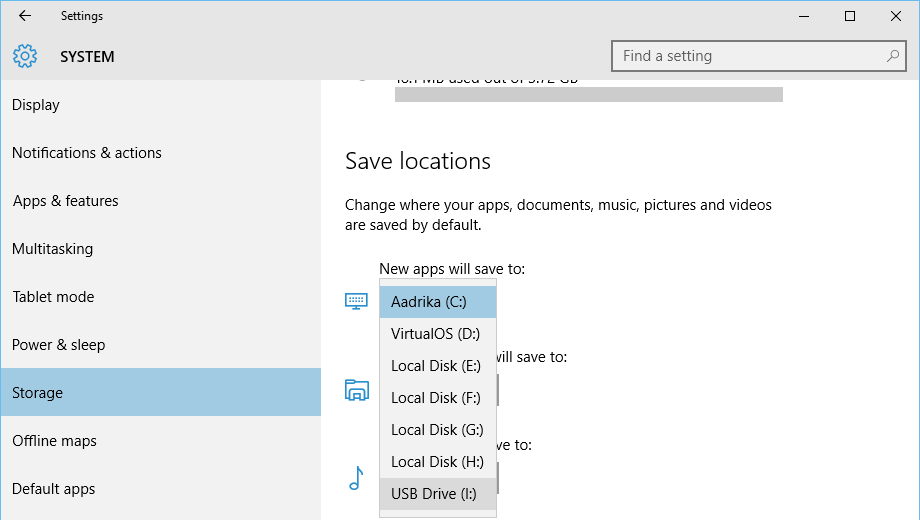Click the documents folder icon

tap(357, 390)
